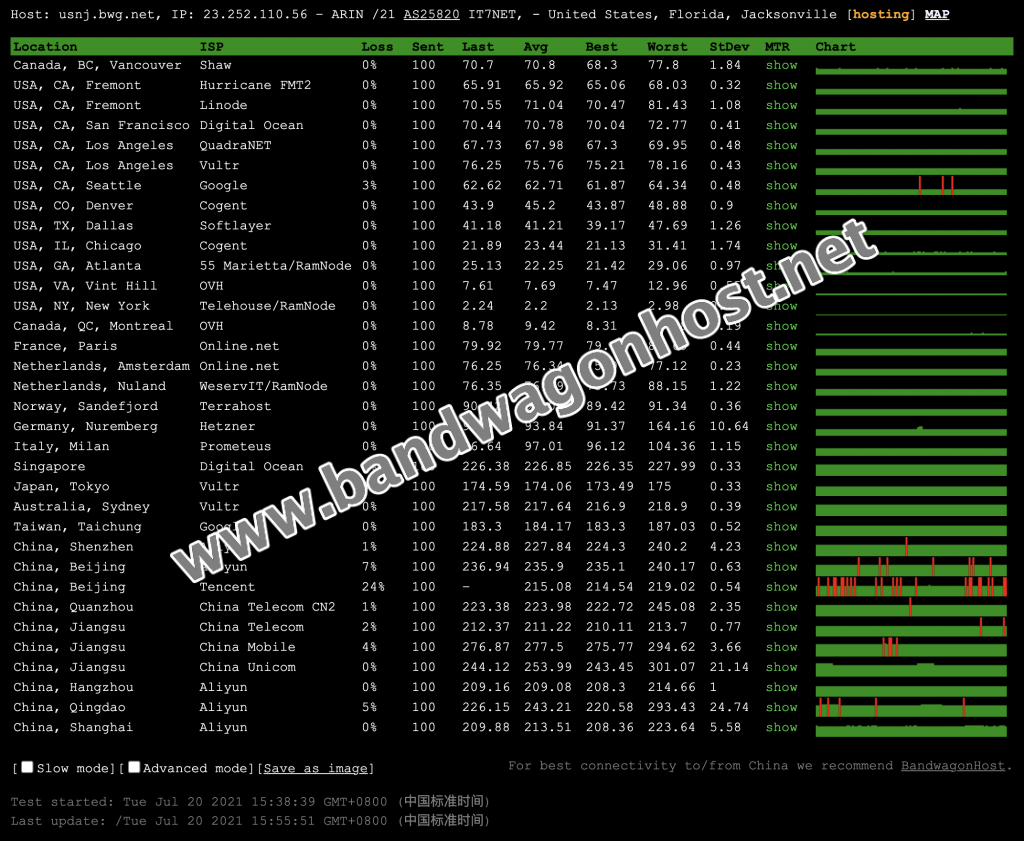
Task: Show MTR for Beijing Tencent
Action: pos(782,588)
